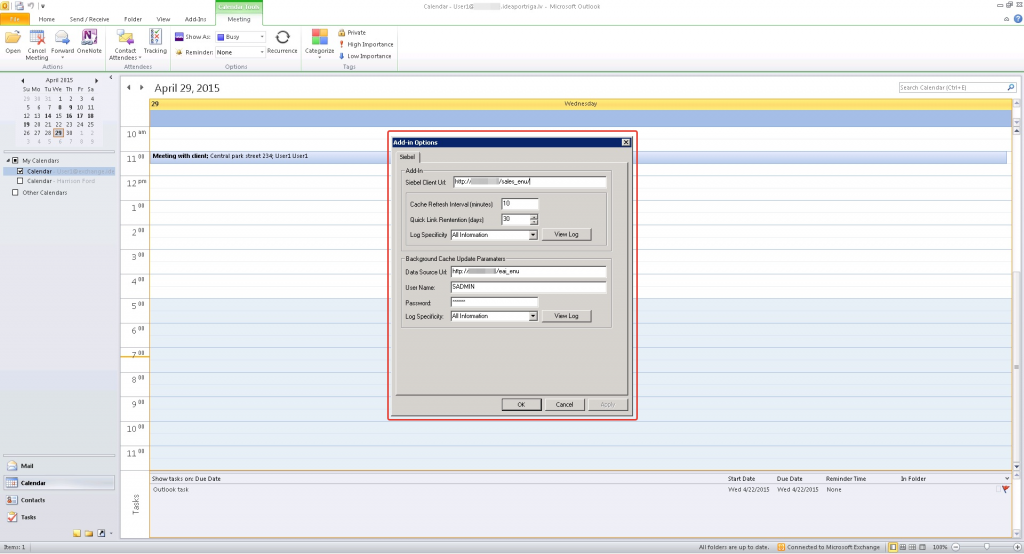
Task: Click the zoom in plus button
Action: coord(1017,547)
